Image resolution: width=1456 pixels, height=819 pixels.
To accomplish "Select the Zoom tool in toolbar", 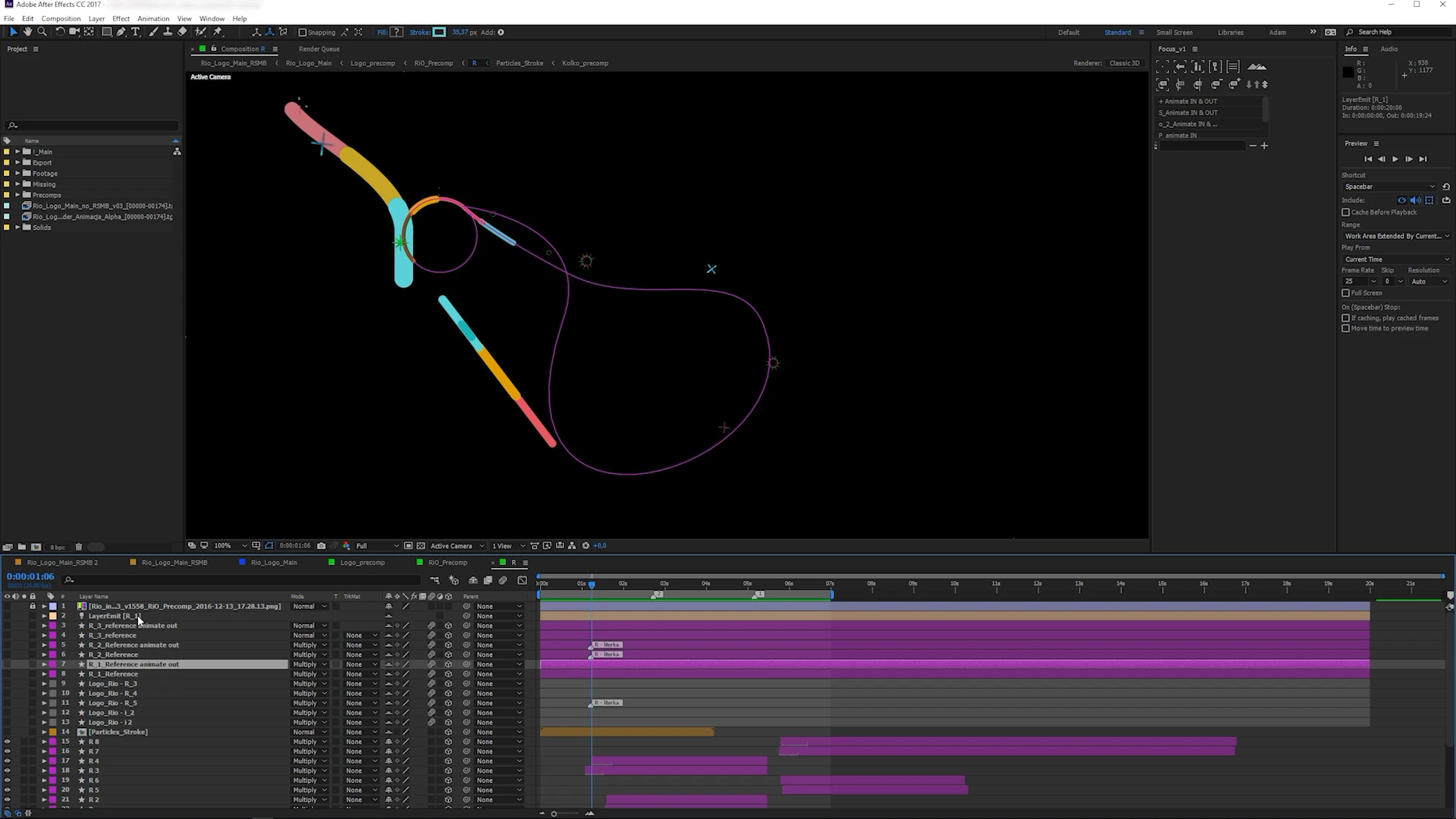I will pyautogui.click(x=42, y=32).
